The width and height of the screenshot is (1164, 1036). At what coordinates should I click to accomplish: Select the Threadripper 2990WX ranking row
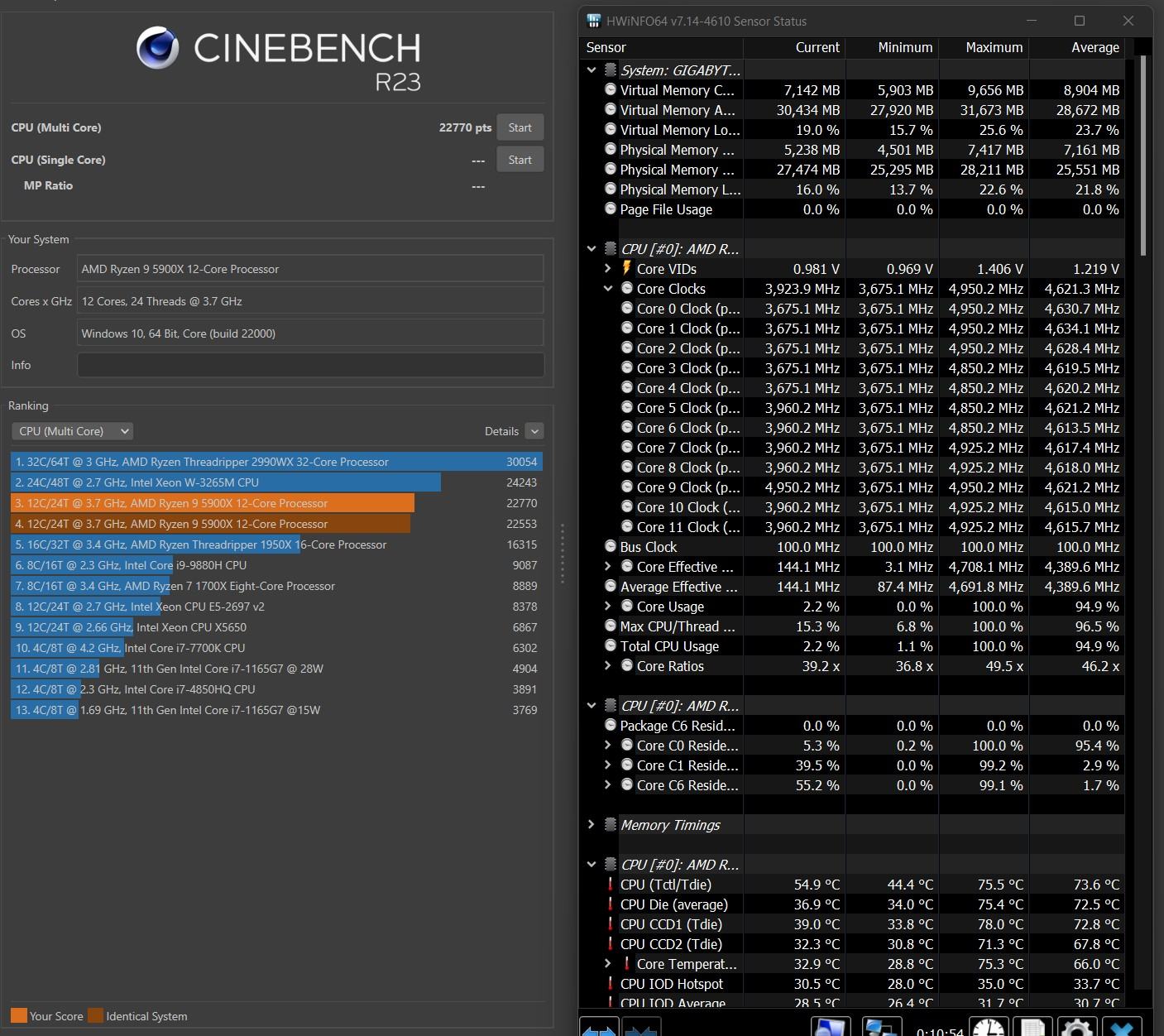(276, 462)
